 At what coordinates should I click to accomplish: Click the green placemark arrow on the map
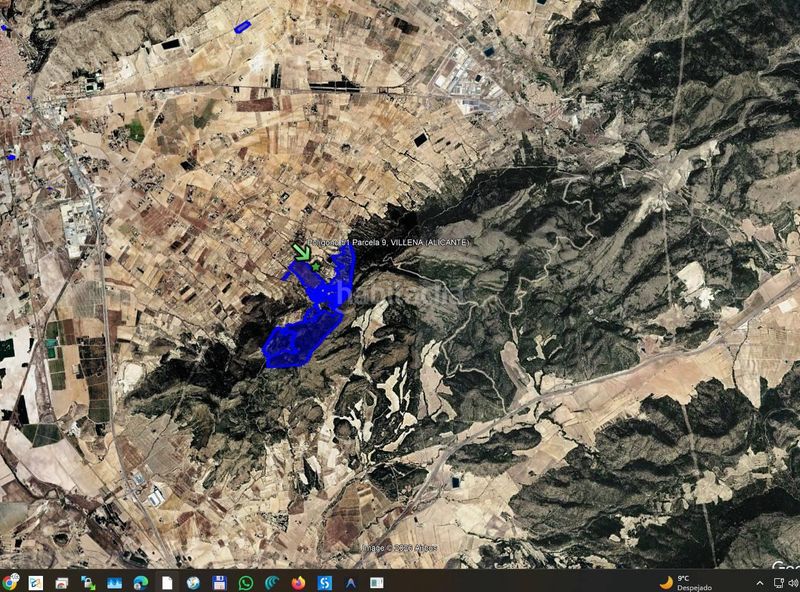pyautogui.click(x=302, y=252)
